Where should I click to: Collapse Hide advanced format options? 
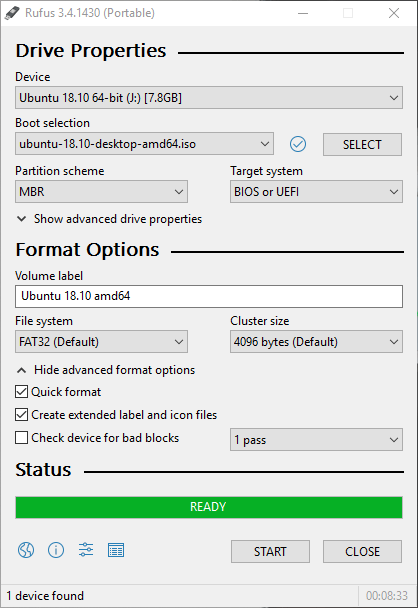pos(106,370)
